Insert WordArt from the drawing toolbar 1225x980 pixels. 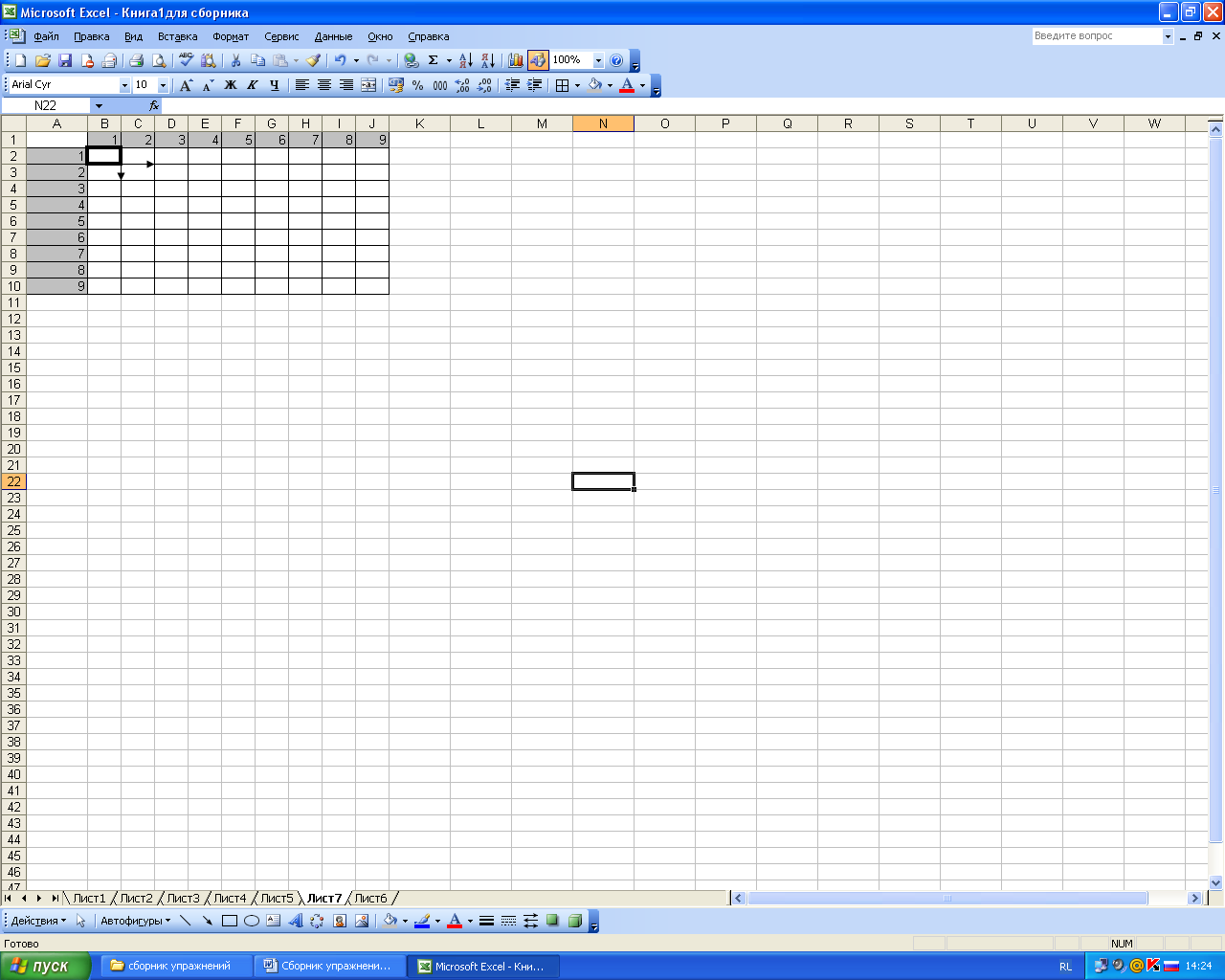coord(295,921)
